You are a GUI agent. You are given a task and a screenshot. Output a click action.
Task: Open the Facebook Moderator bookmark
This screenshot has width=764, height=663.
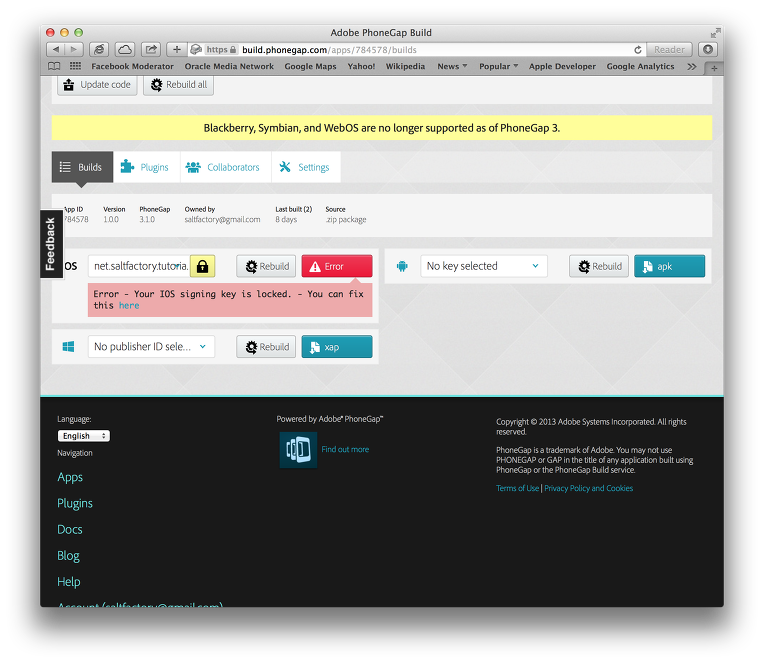pos(133,66)
